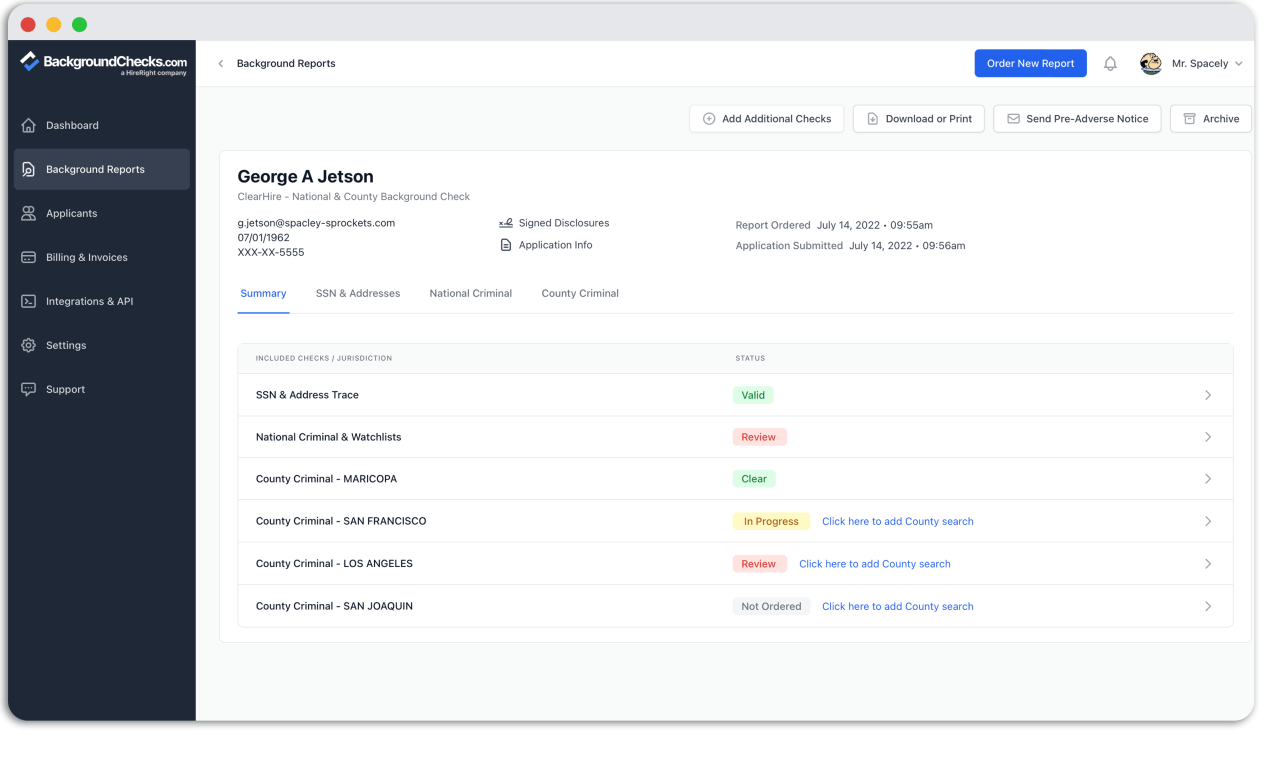Click the Order New Report button

coord(1030,64)
